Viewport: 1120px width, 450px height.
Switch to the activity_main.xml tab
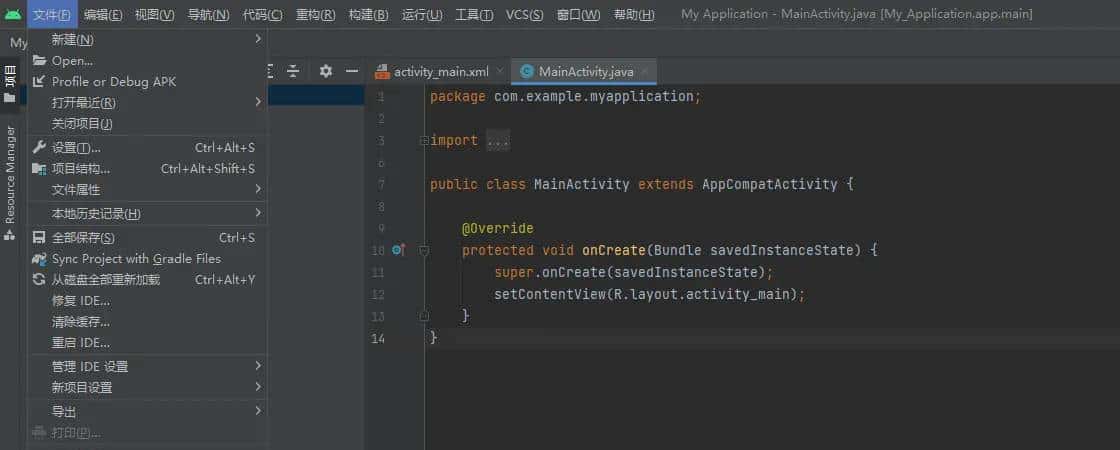(441, 71)
